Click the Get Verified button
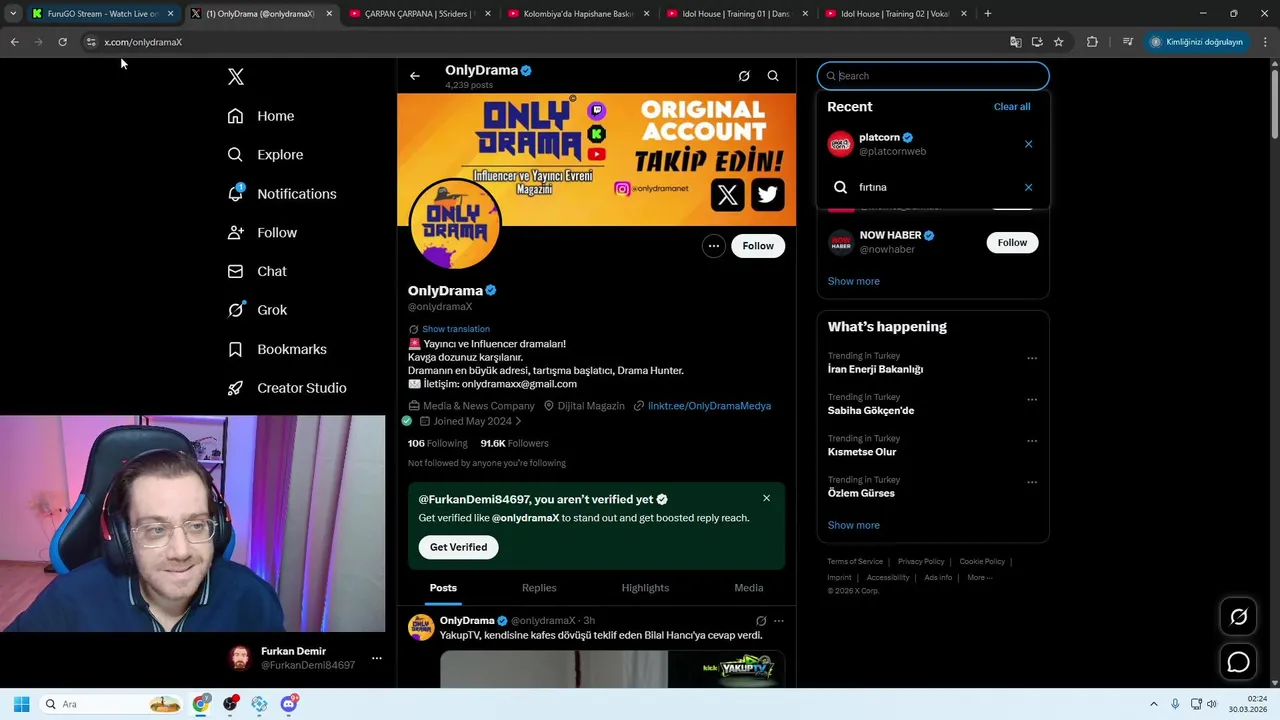Viewport: 1280px width, 720px height. coord(458,547)
